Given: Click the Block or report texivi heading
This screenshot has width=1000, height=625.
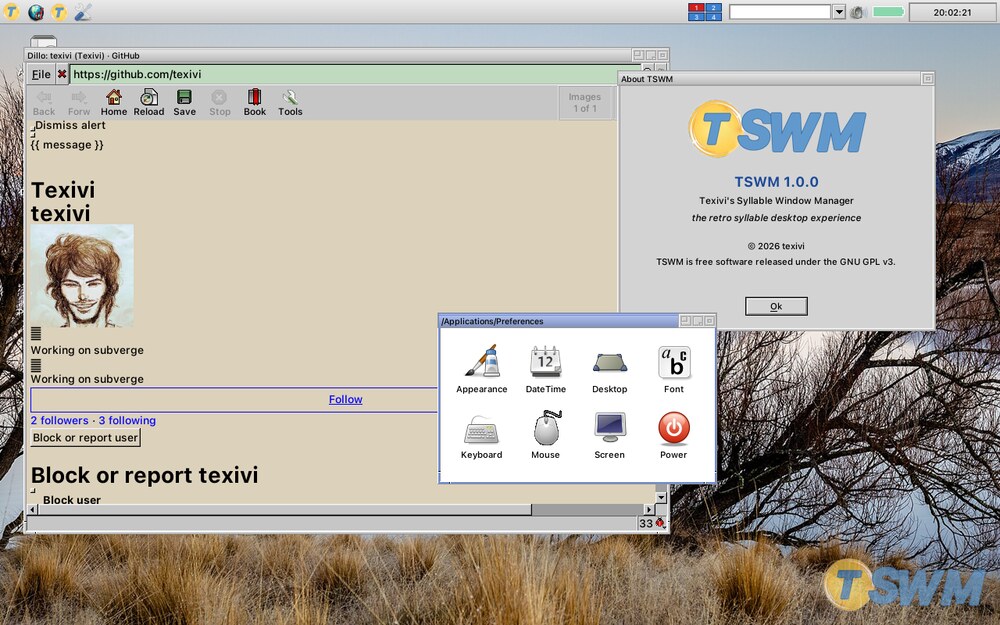Looking at the screenshot, I should pyautogui.click(x=145, y=475).
